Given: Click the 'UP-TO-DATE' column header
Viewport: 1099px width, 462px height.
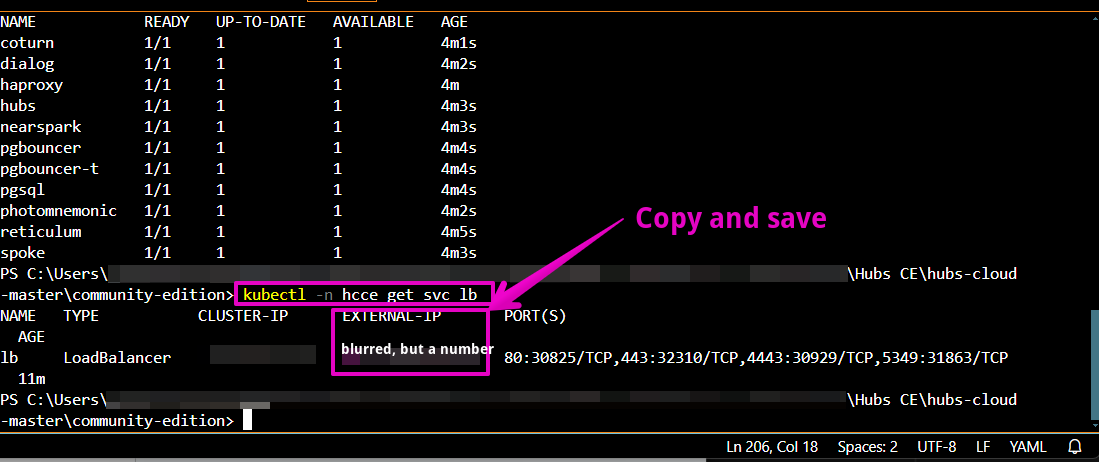Looking at the screenshot, I should pyautogui.click(x=261, y=22).
